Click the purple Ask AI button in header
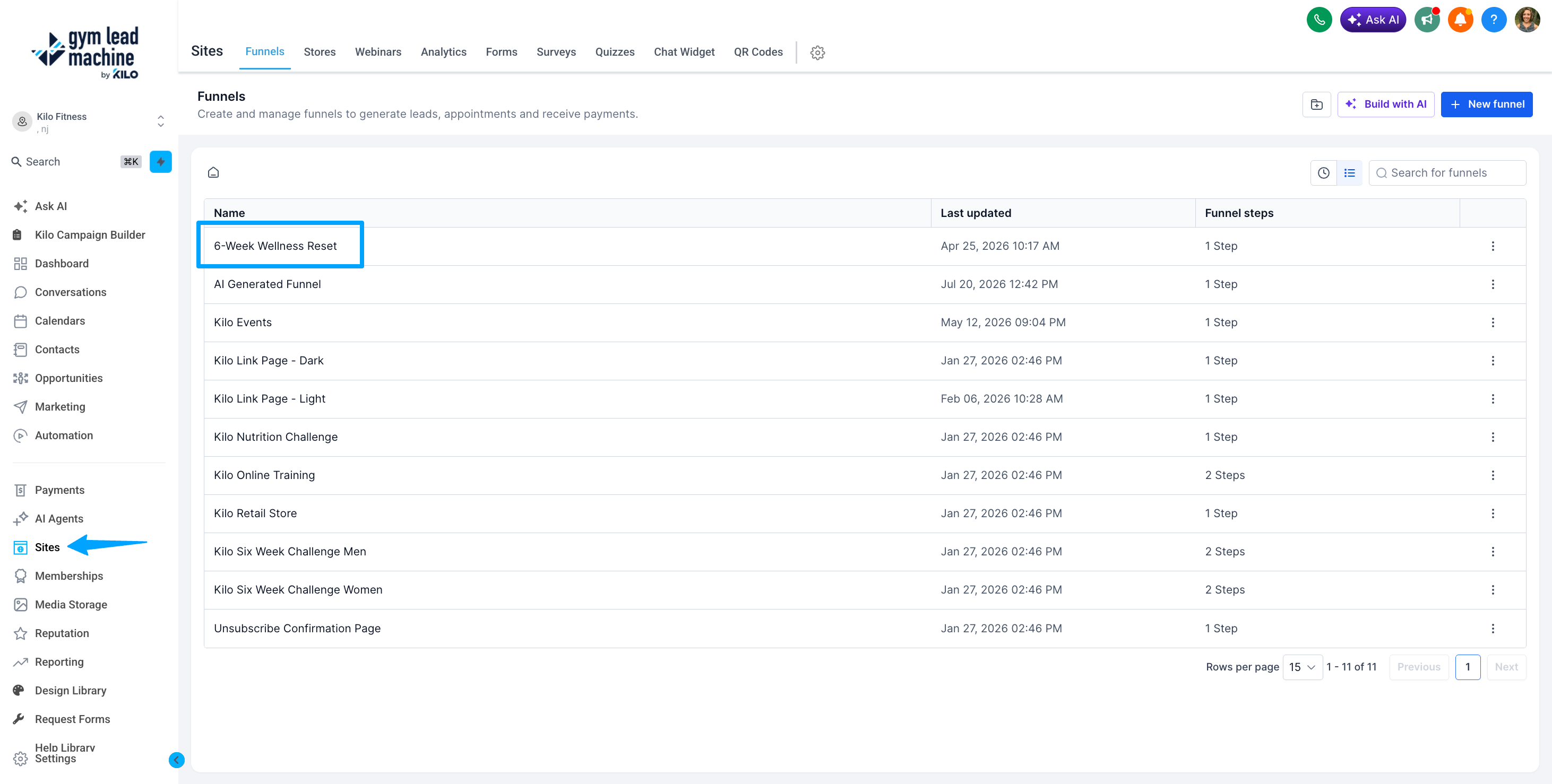 (1373, 19)
